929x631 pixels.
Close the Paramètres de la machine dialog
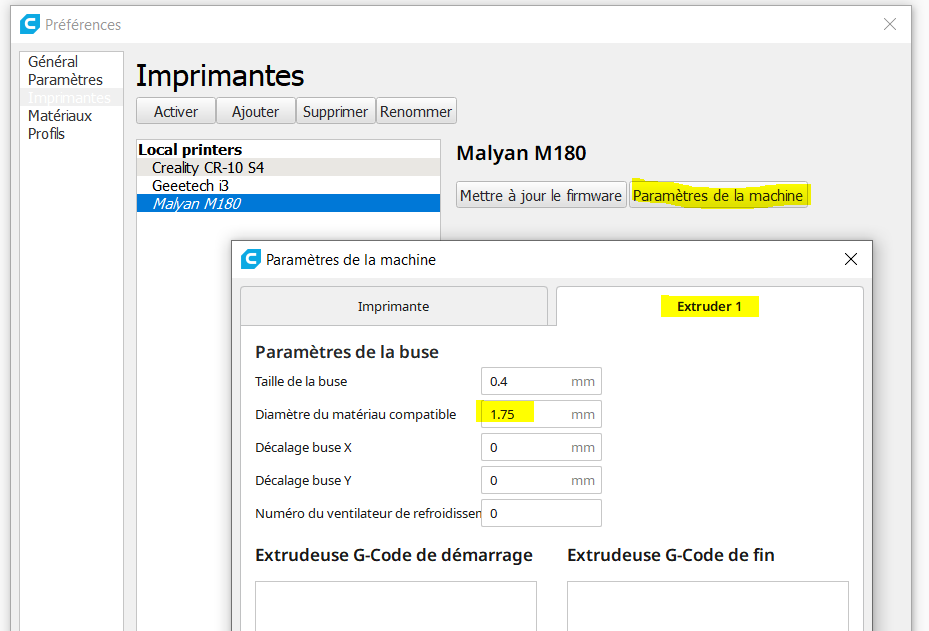[851, 259]
